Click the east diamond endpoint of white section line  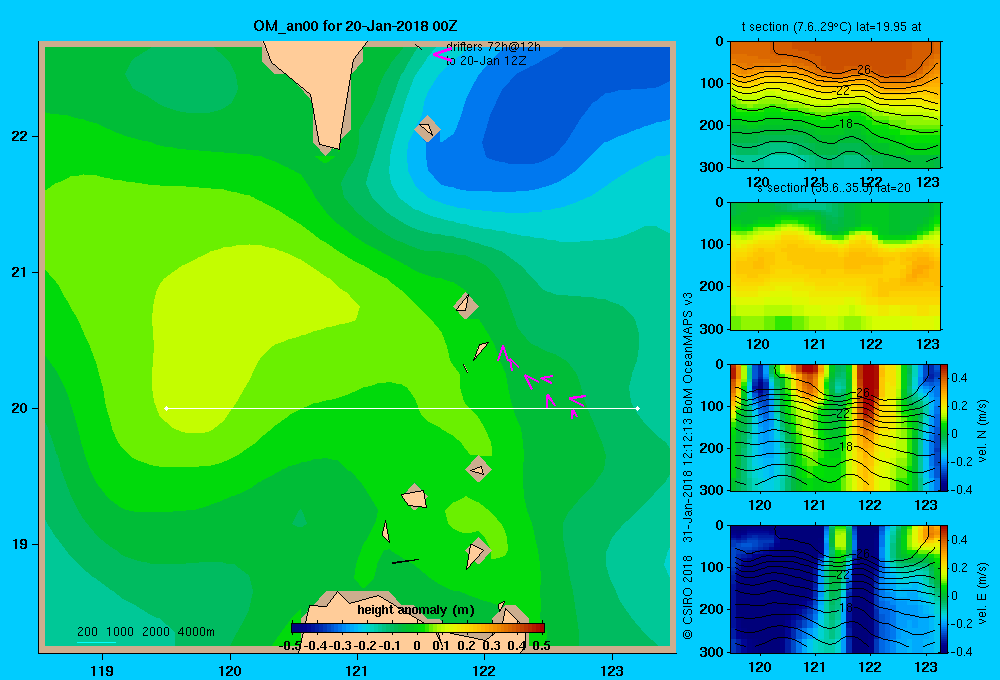click(638, 408)
